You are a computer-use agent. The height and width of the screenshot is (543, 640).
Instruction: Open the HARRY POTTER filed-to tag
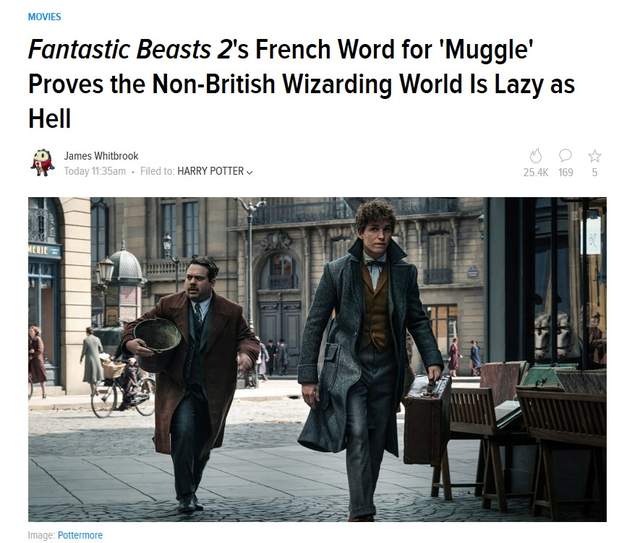click(x=211, y=171)
